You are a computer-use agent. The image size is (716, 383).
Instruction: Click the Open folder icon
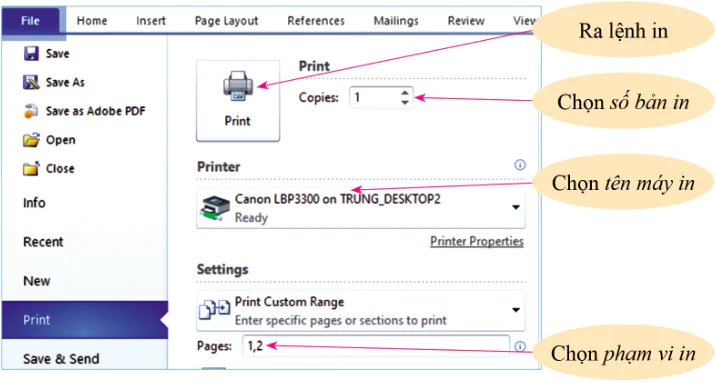point(31,140)
